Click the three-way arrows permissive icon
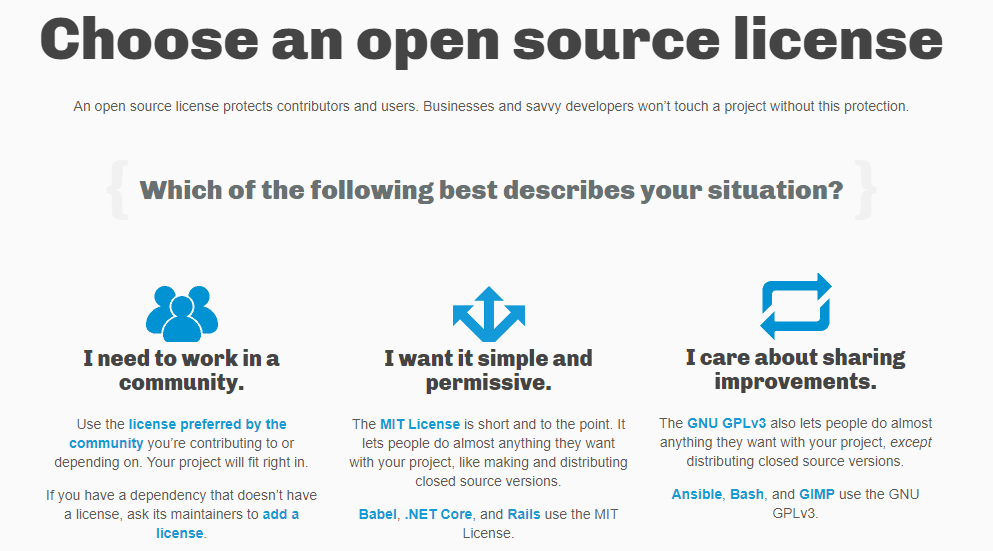The width and height of the screenshot is (993, 551). click(488, 312)
